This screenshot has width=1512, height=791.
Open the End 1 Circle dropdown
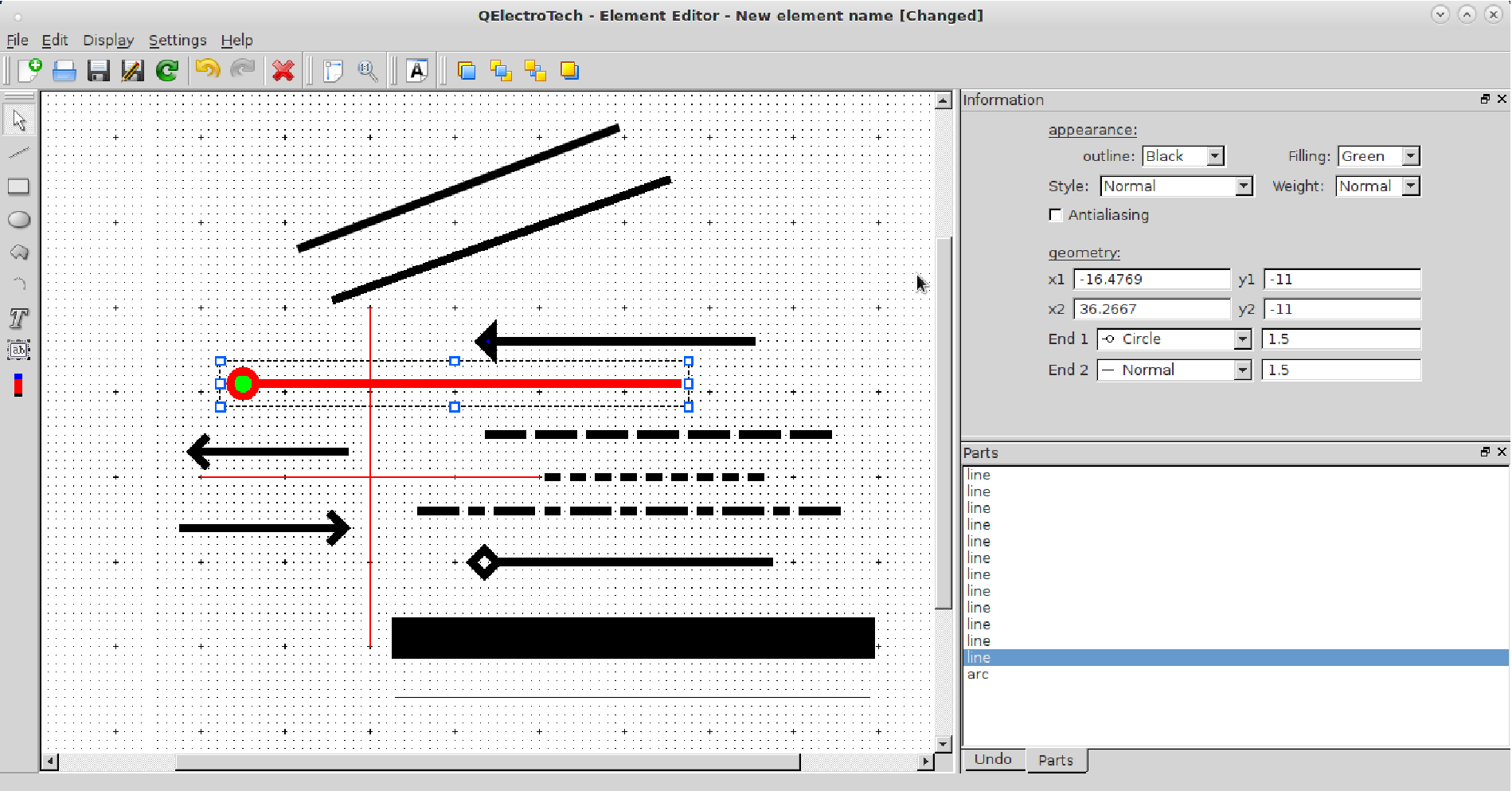(x=1174, y=339)
